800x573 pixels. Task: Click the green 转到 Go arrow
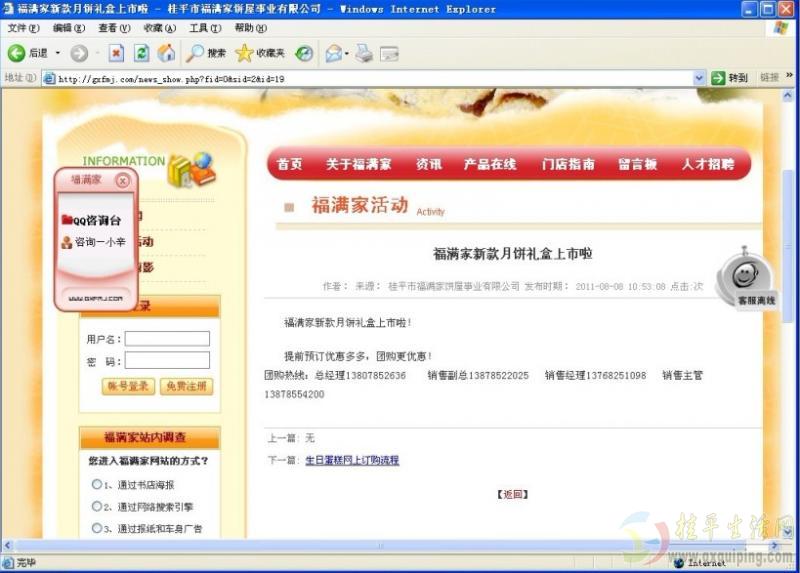pos(718,78)
